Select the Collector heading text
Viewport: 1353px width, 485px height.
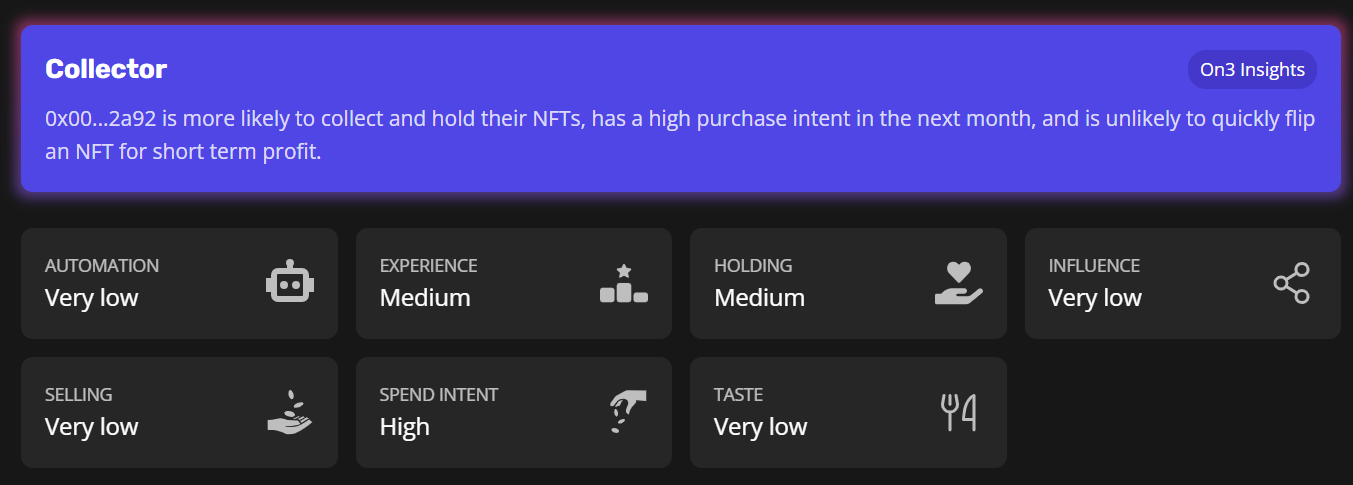106,69
